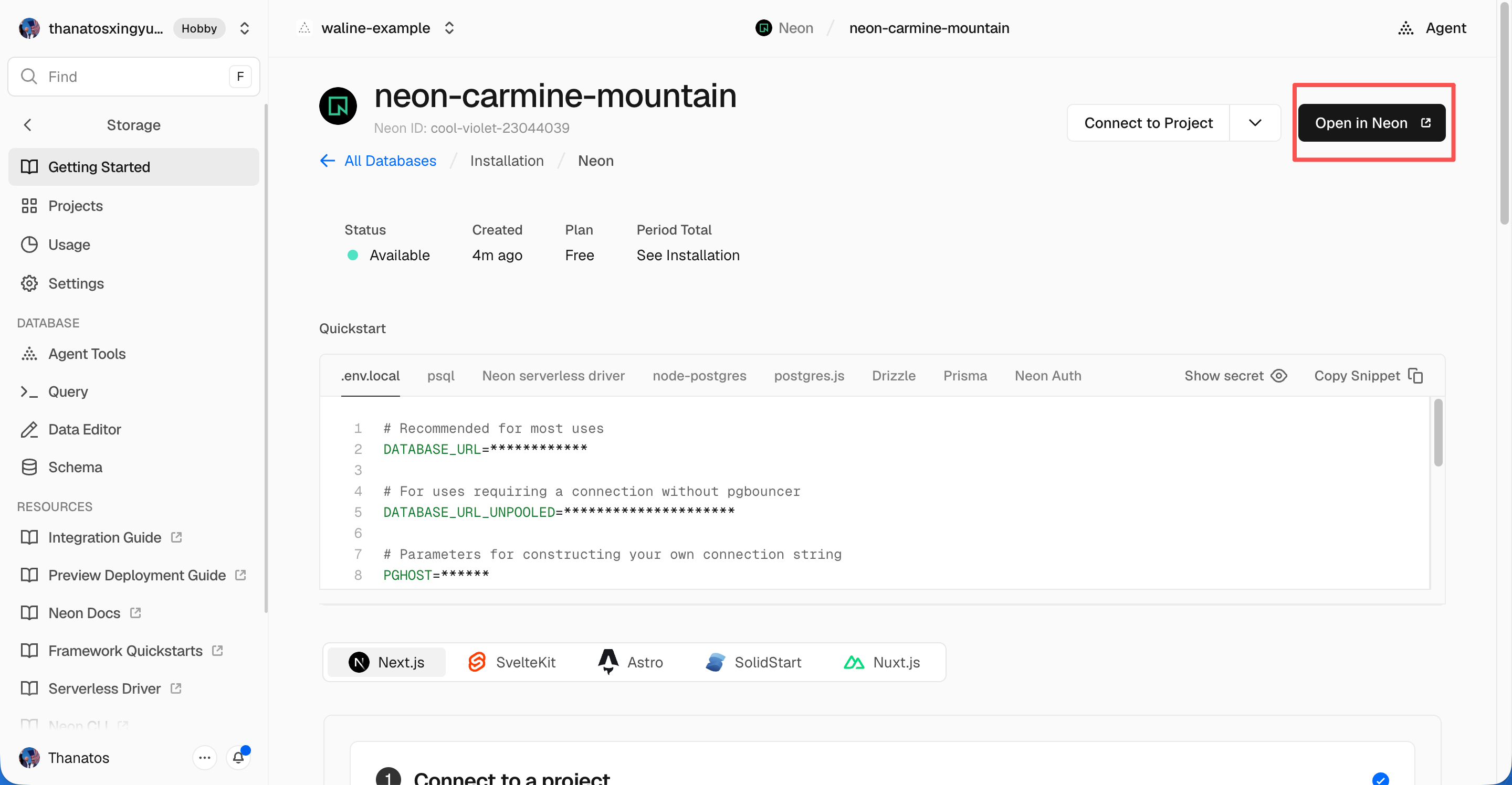Click the Agent Tools icon
This screenshot has height=785, width=1512.
(x=29, y=354)
